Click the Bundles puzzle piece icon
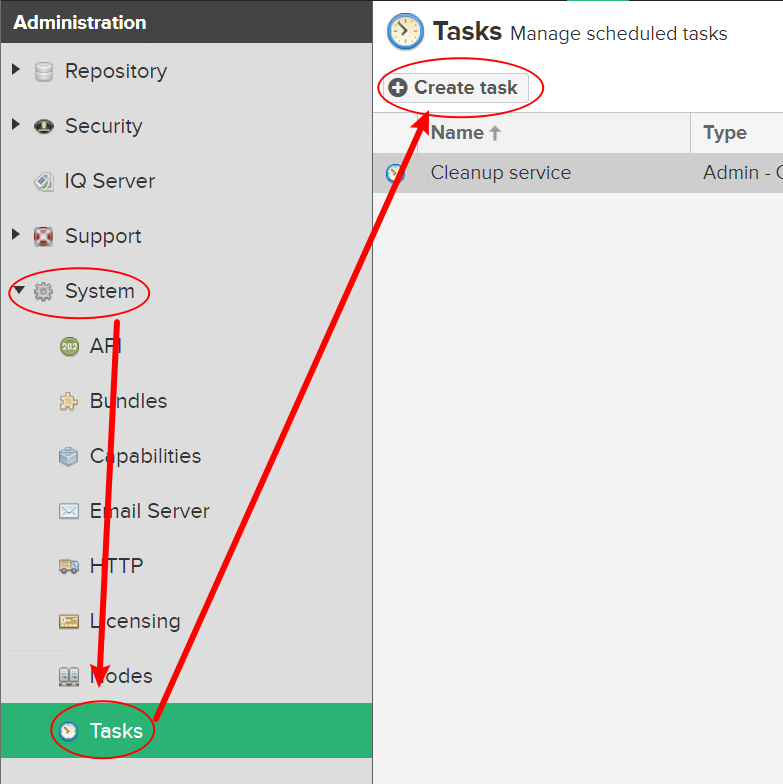Viewport: 783px width, 784px height. pos(69,401)
